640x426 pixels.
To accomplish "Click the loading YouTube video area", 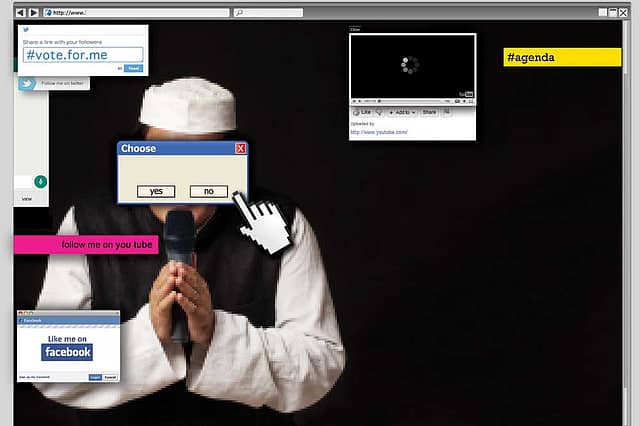I will pos(413,66).
